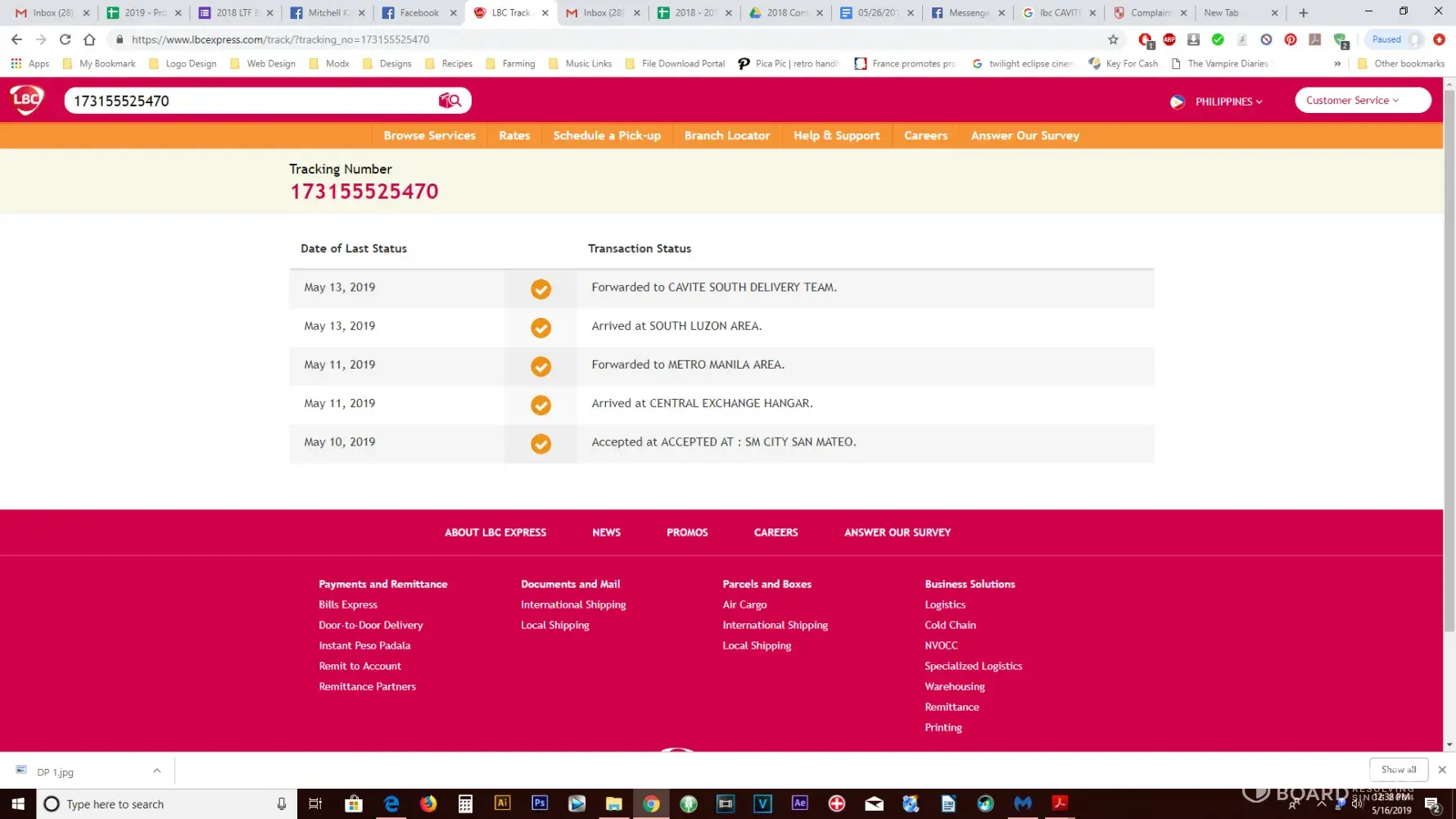Click the Pinterest extension icon

pos(1291,39)
